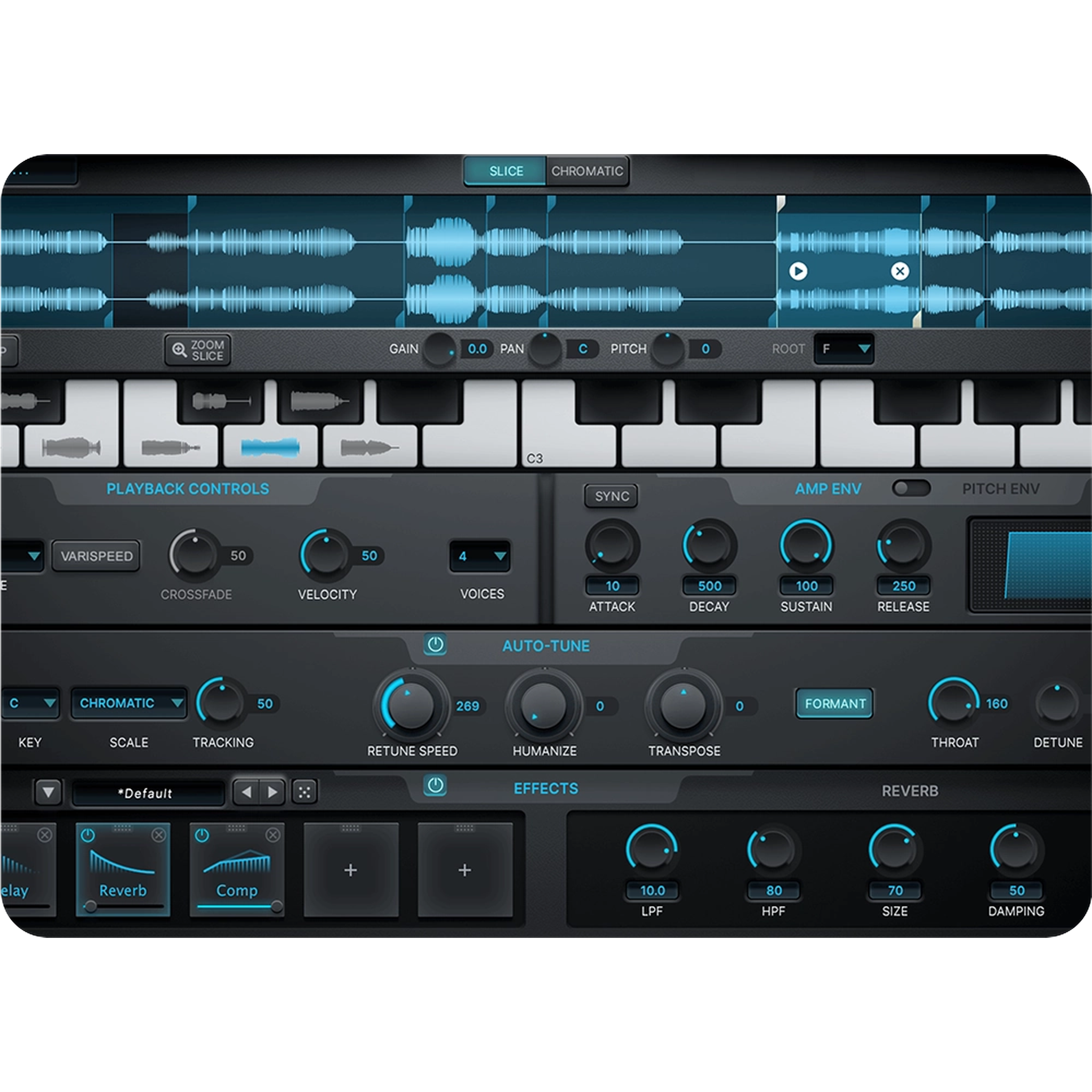Open the Scale dropdown showing Chromatic
The height and width of the screenshot is (1092, 1092).
click(129, 703)
